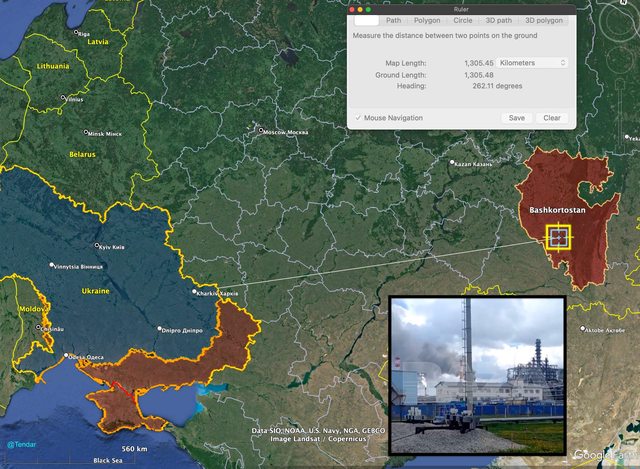Open the Kilometers unit dropdown
640x469 pixels.
(533, 63)
